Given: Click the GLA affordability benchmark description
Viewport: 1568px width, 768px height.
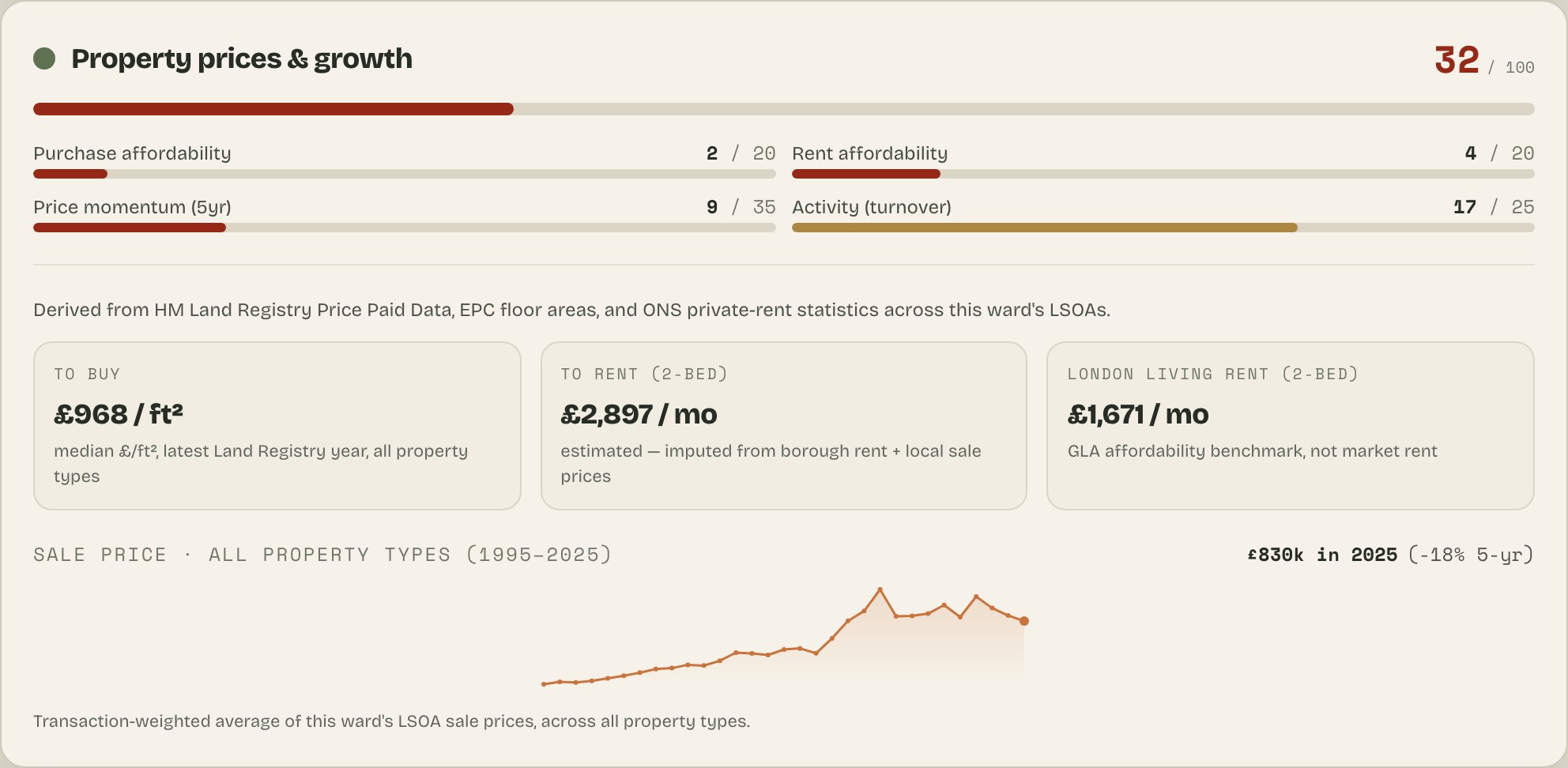Looking at the screenshot, I should (1252, 451).
